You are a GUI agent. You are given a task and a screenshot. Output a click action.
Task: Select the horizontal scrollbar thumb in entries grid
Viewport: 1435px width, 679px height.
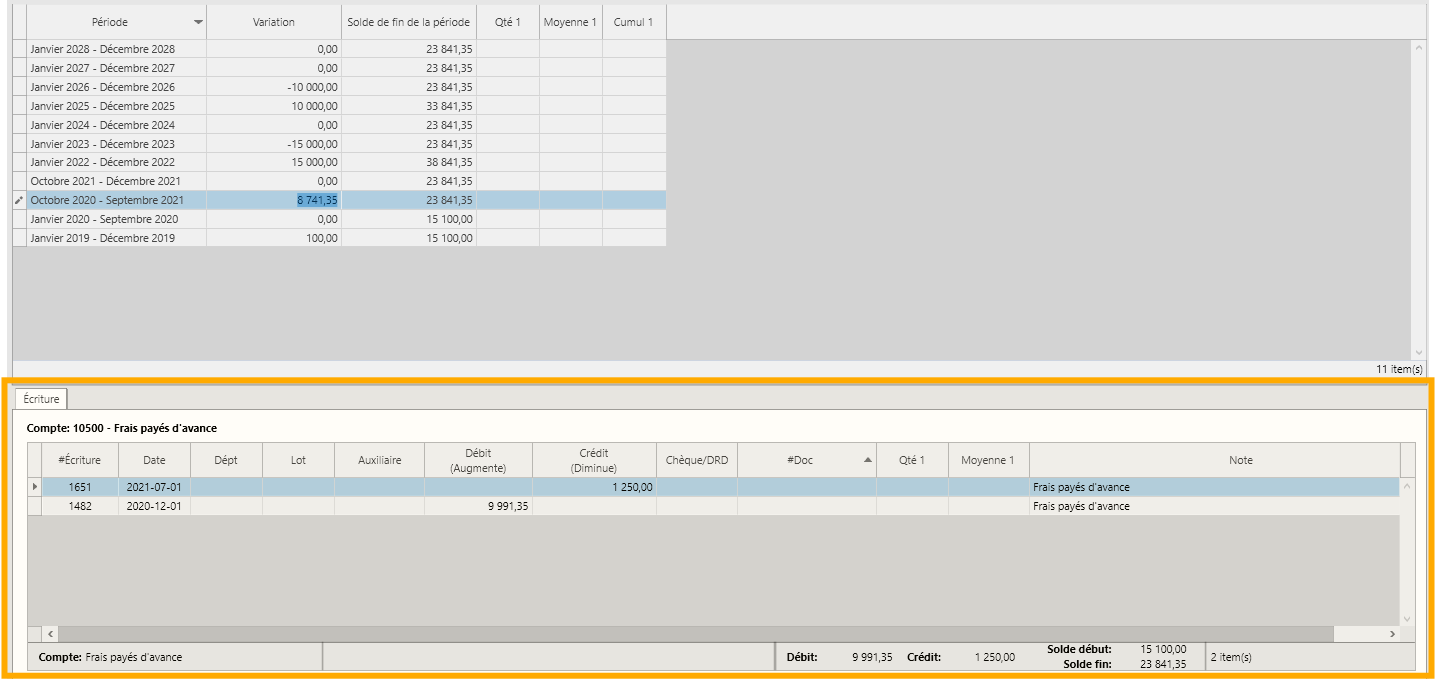[x=696, y=634]
